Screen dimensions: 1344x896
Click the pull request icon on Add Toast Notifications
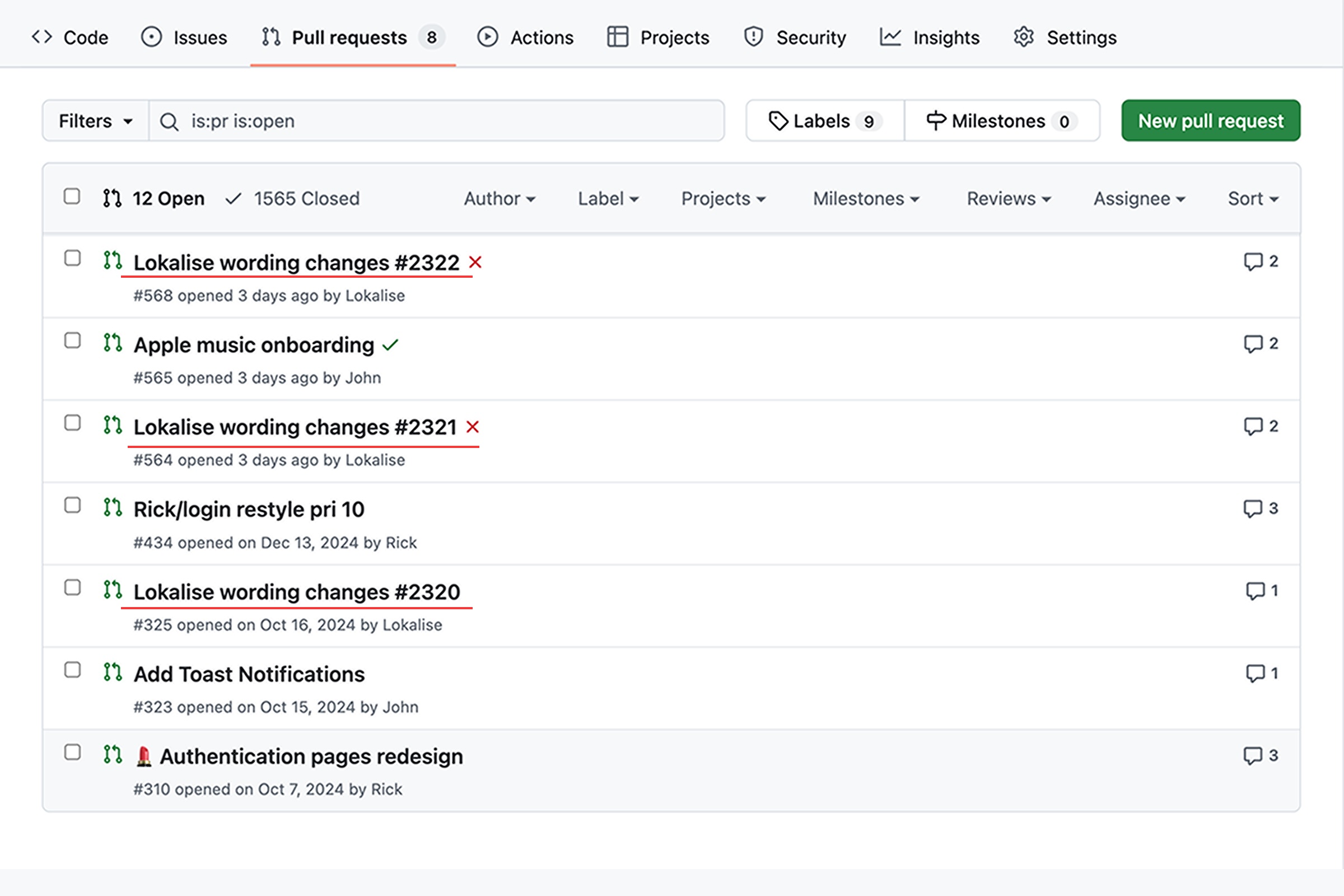tap(113, 672)
